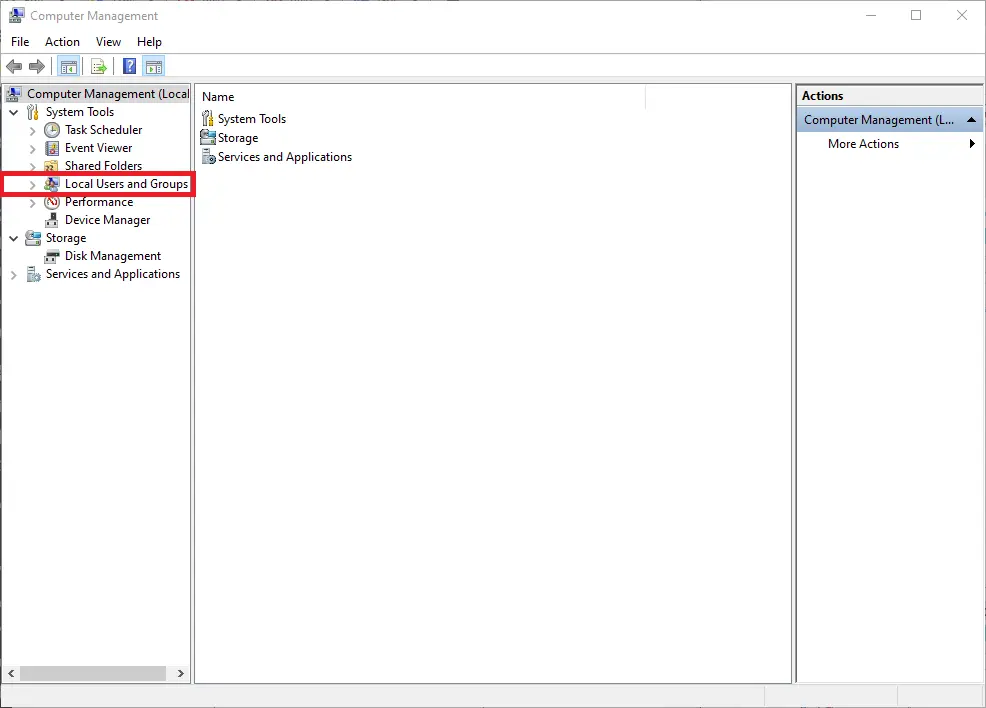This screenshot has width=986, height=708.
Task: Expand Services and Applications in the tree
Action: [13, 273]
